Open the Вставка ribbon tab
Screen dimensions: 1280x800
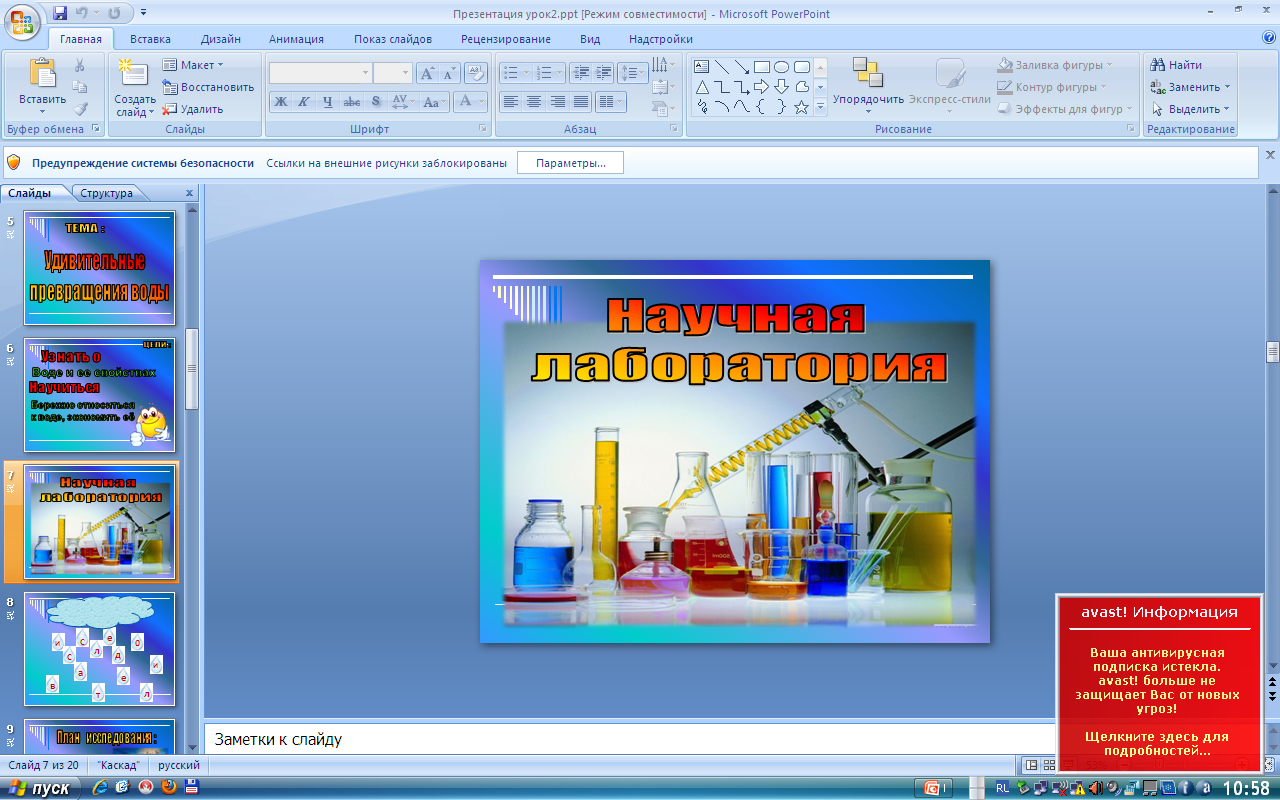pos(150,39)
